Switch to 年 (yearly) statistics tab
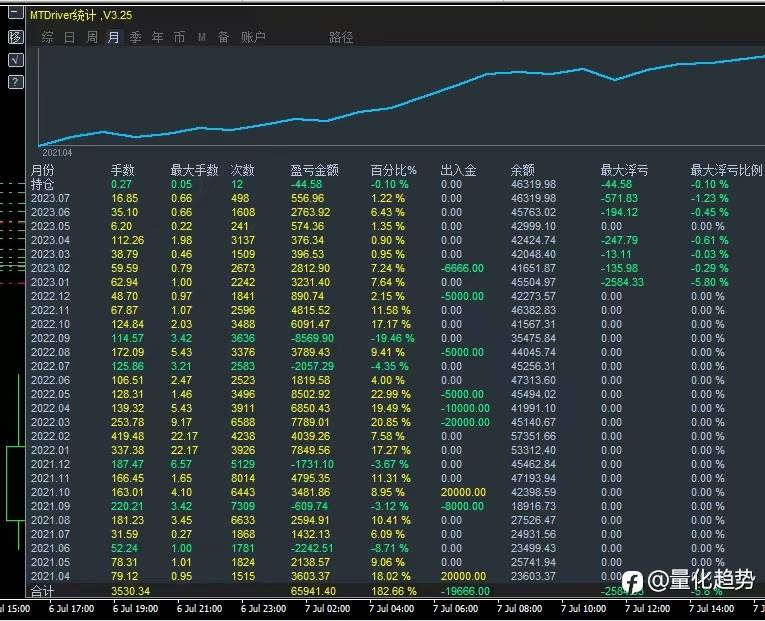765x621 pixels. pos(157,38)
